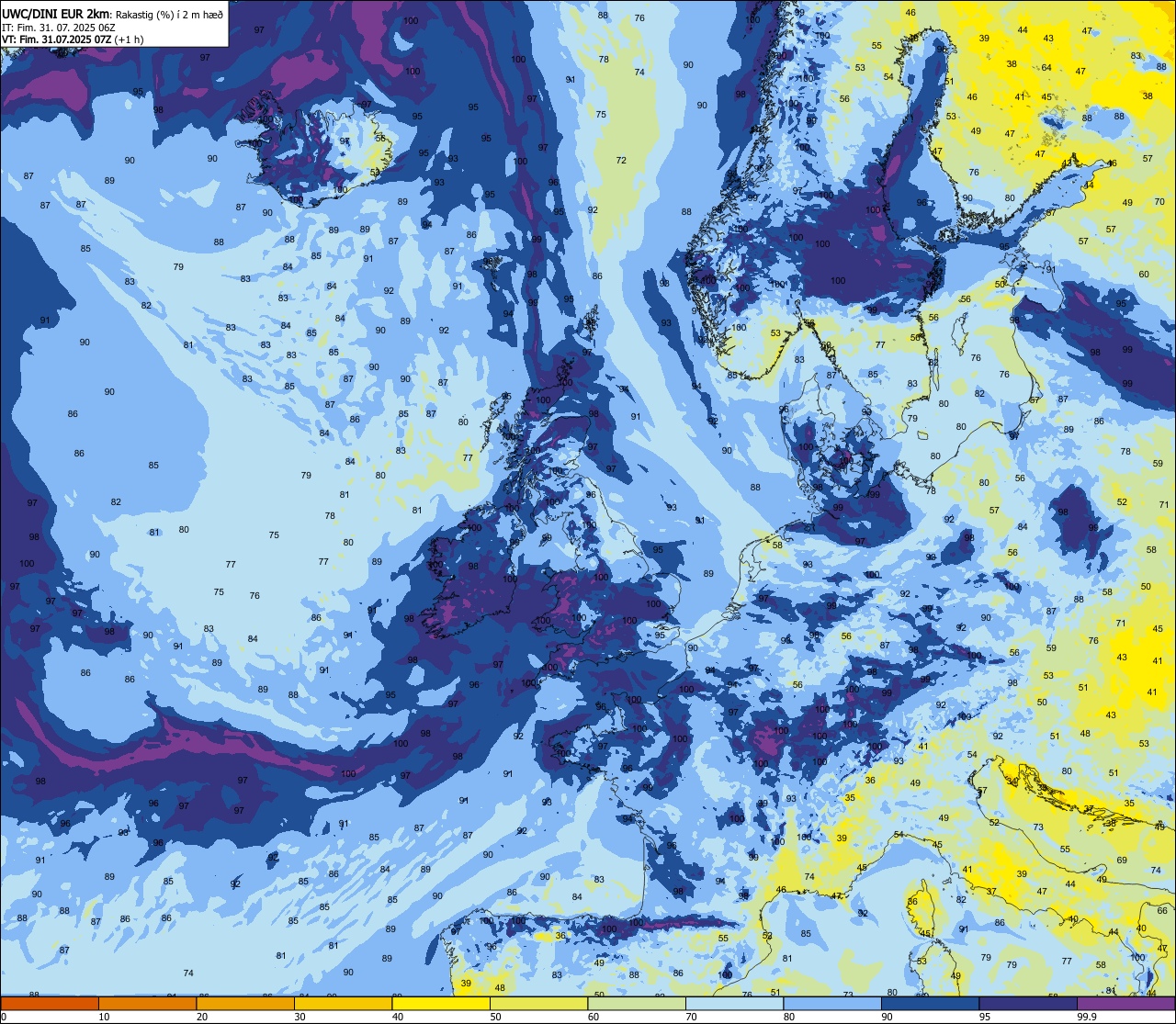This screenshot has height=1024, width=1176.
Task: Click the 40–50% bright yellow legend swatch
Action: (441, 1003)
